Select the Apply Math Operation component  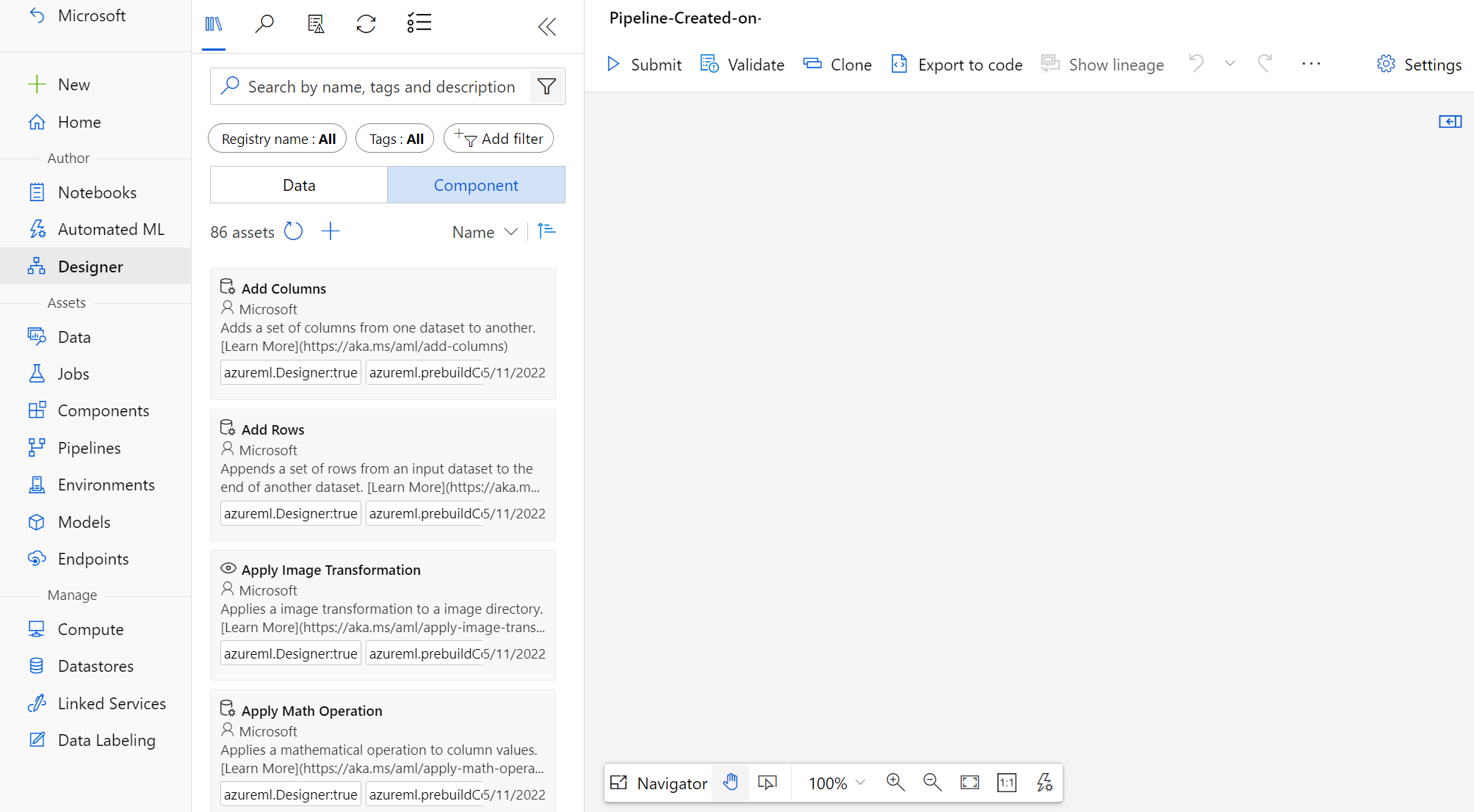(x=383, y=751)
